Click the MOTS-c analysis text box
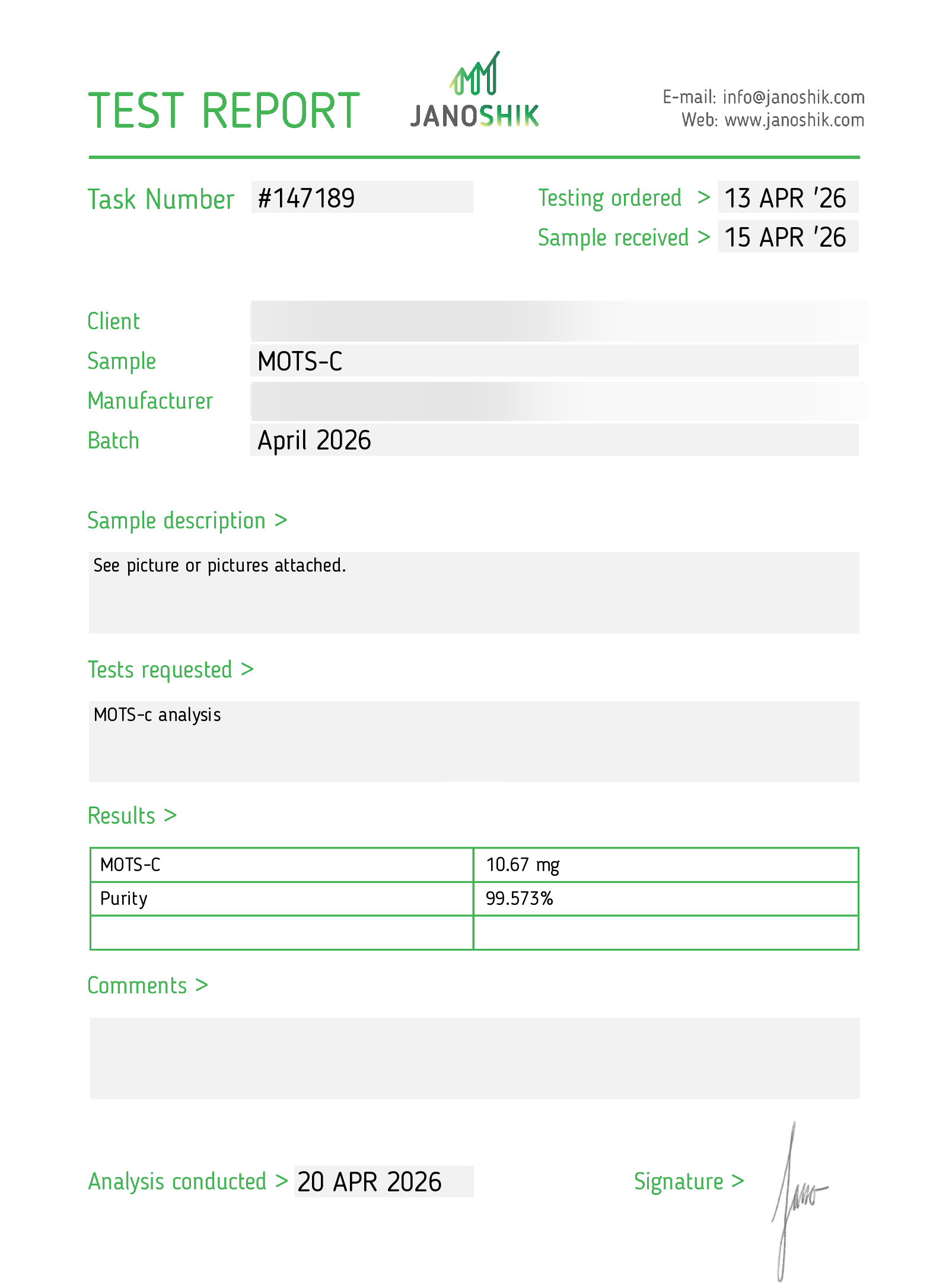Viewport: 949px width, 1288px height. point(474,741)
